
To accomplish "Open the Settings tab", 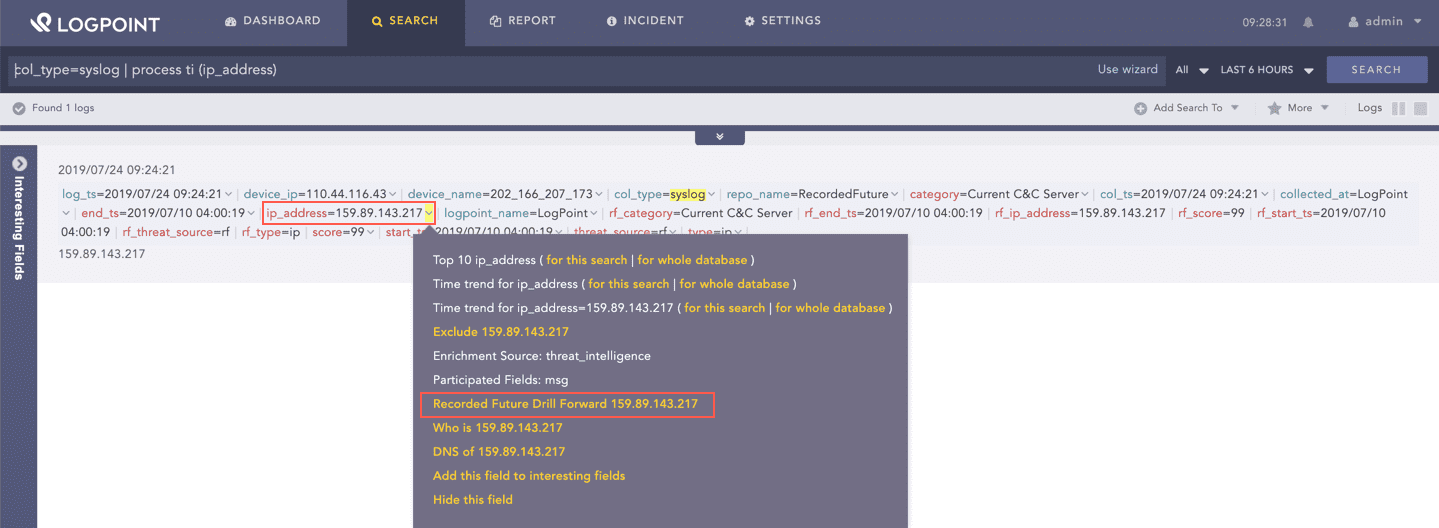I will pyautogui.click(x=782, y=21).
